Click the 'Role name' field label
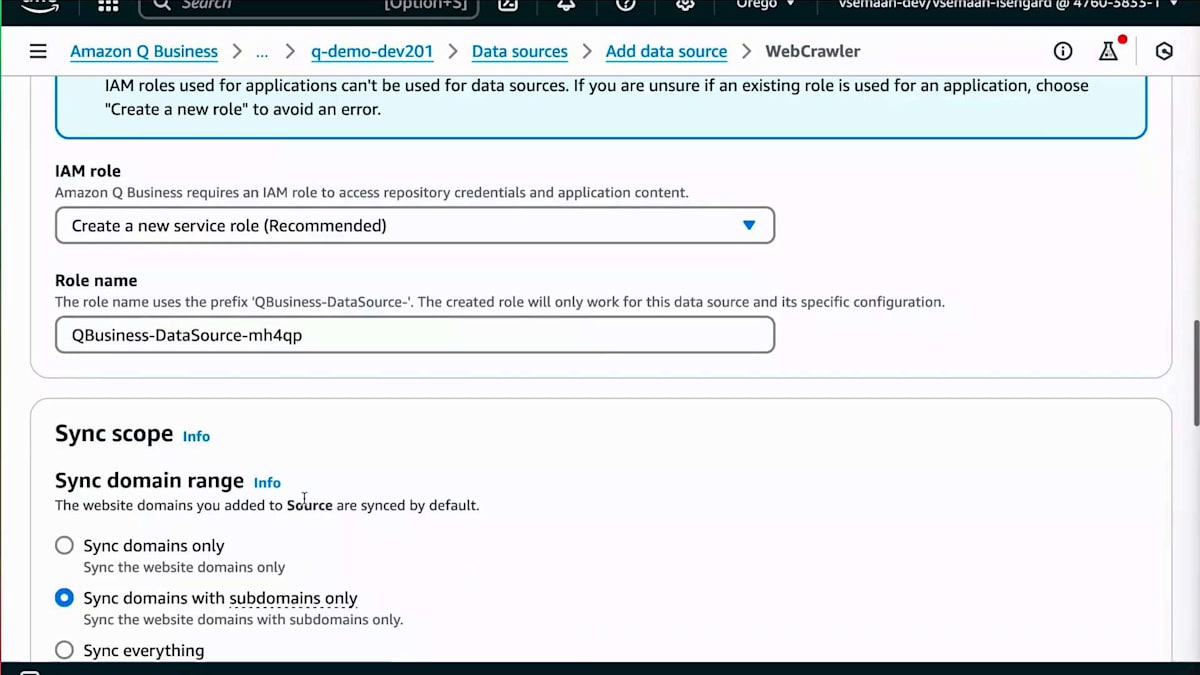 [96, 280]
